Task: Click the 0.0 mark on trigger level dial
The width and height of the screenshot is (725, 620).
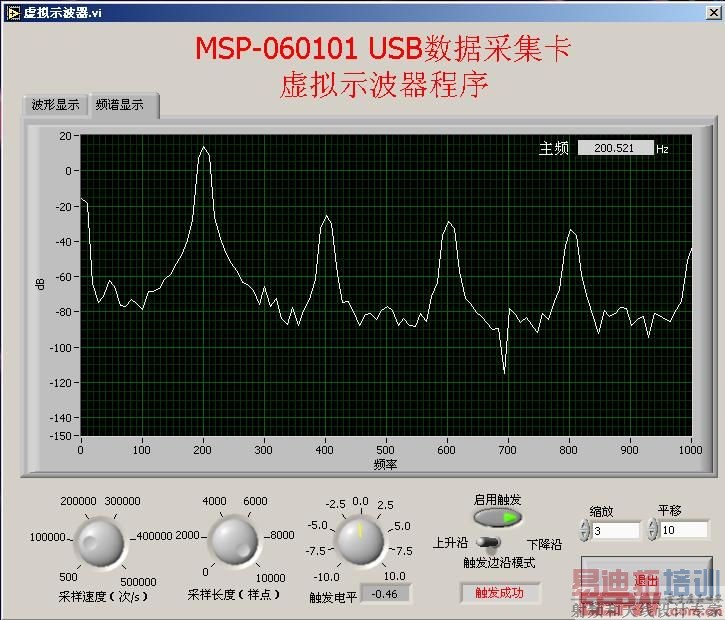Action: [361, 502]
